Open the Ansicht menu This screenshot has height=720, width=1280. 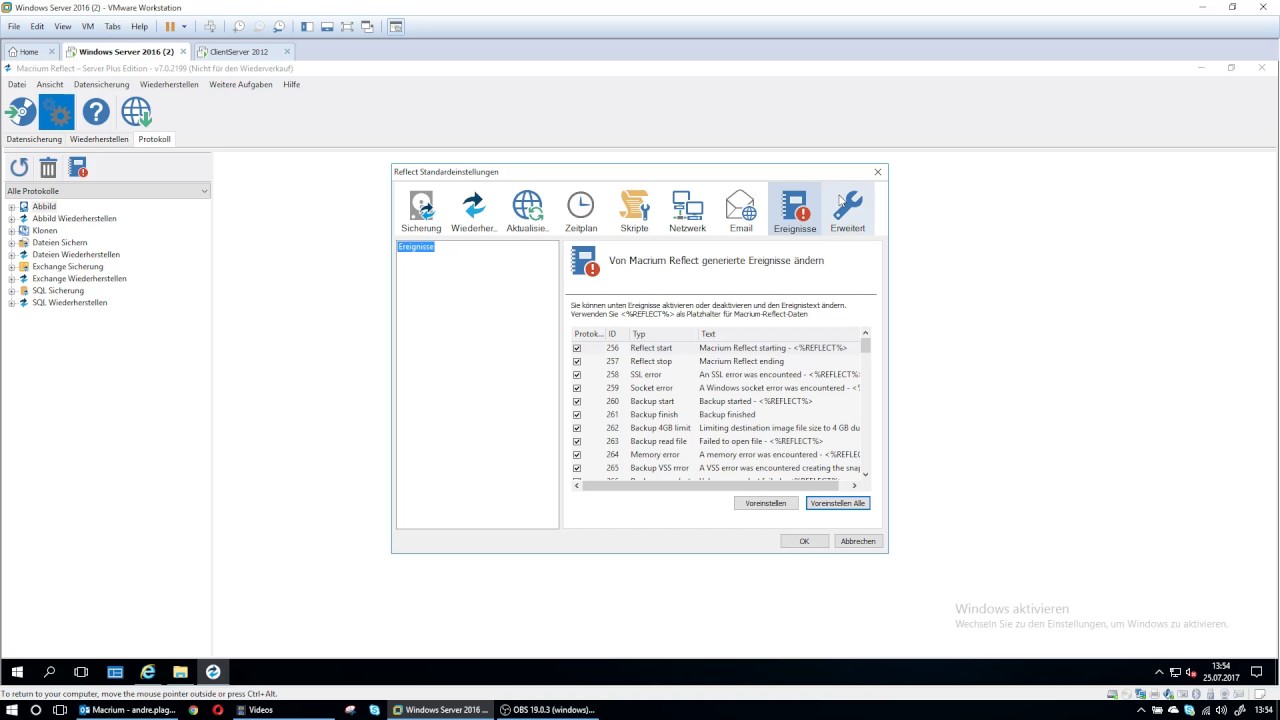coord(50,84)
